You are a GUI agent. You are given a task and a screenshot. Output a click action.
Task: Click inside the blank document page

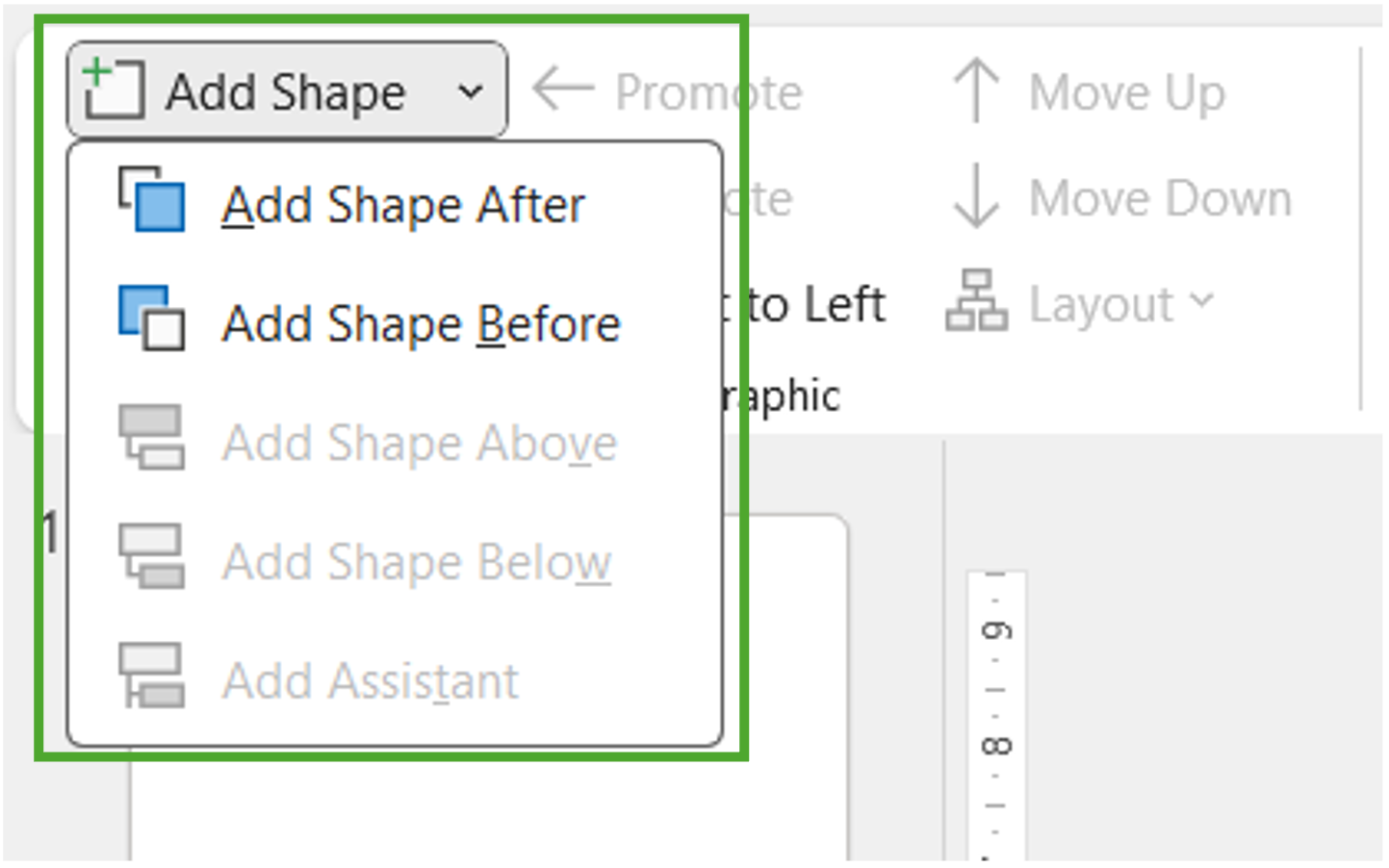[x=481, y=818]
